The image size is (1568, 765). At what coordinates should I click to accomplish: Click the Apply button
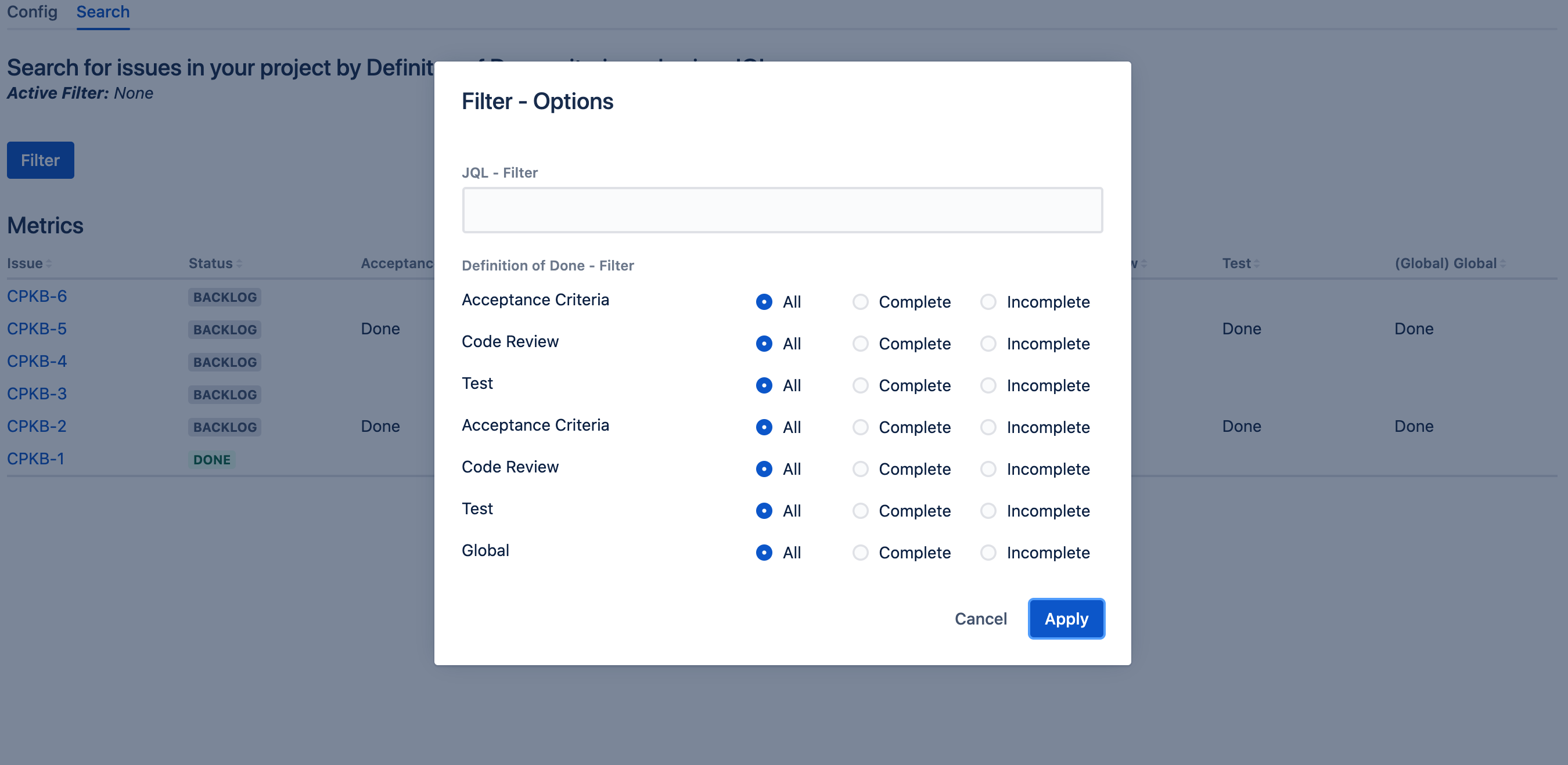pyautogui.click(x=1066, y=619)
